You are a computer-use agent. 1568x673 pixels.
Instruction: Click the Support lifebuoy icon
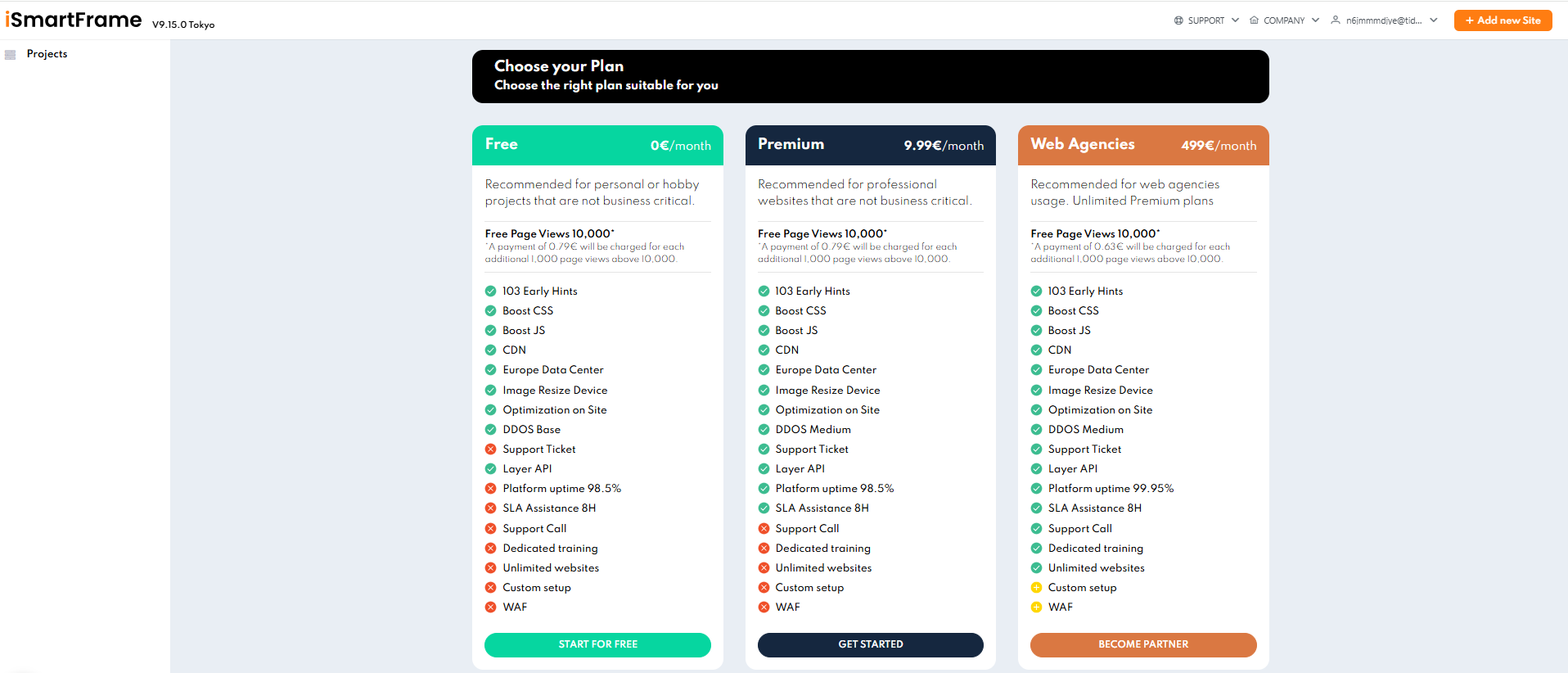1178,20
